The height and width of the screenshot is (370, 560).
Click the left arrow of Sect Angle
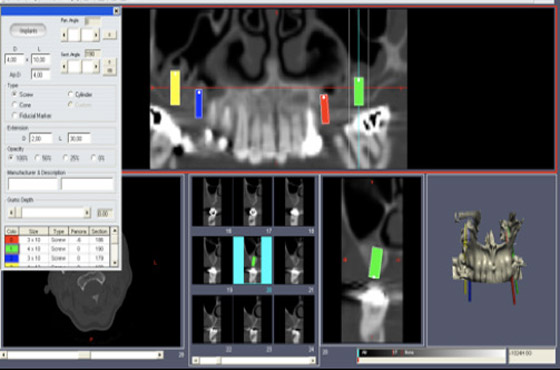click(64, 66)
